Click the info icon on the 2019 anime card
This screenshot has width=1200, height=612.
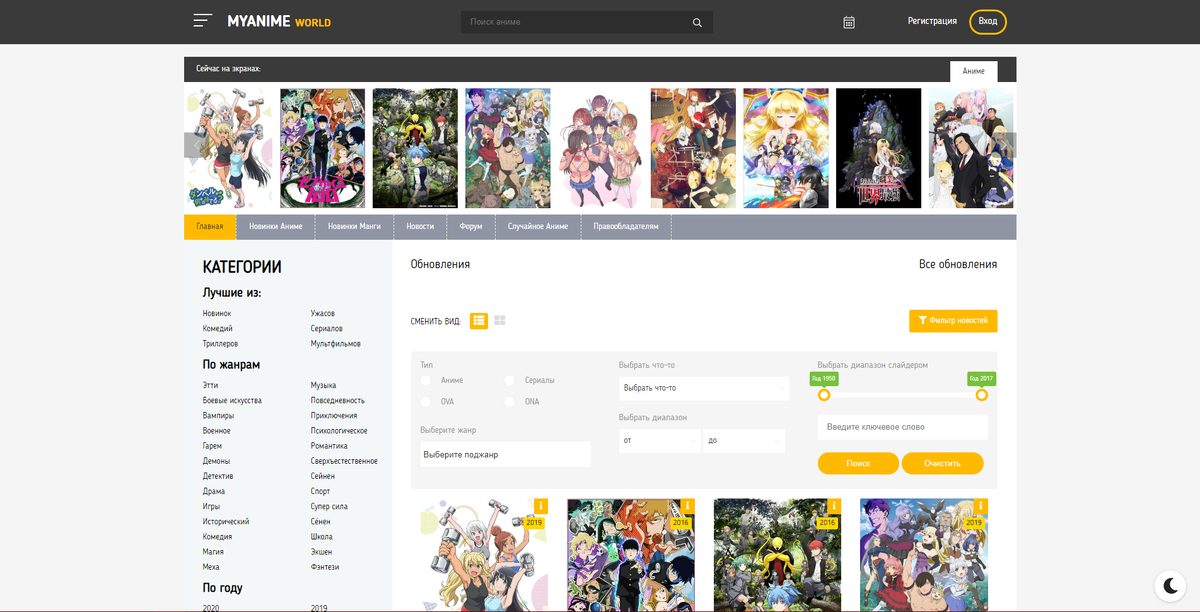(x=541, y=506)
